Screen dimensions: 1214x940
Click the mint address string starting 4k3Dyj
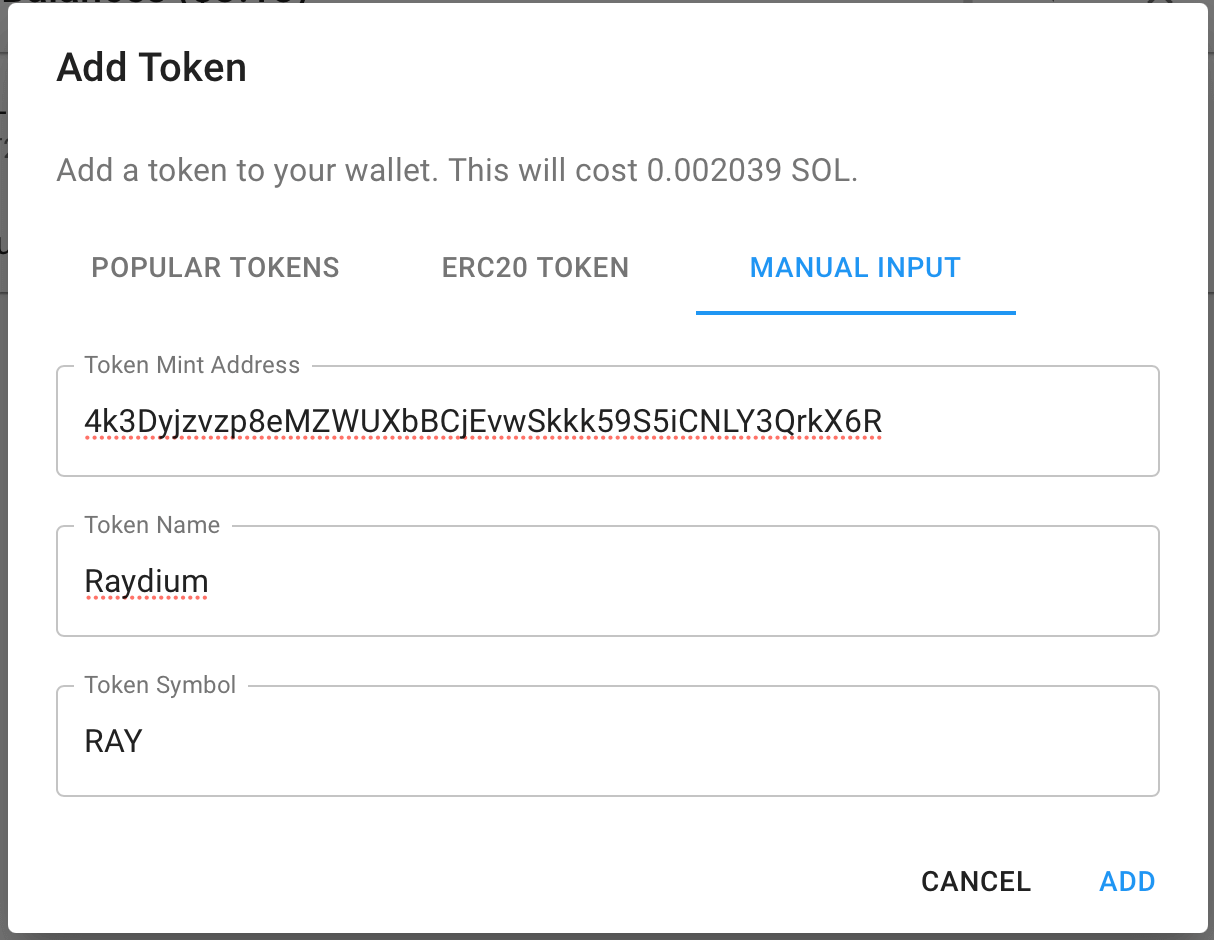[x=483, y=422]
